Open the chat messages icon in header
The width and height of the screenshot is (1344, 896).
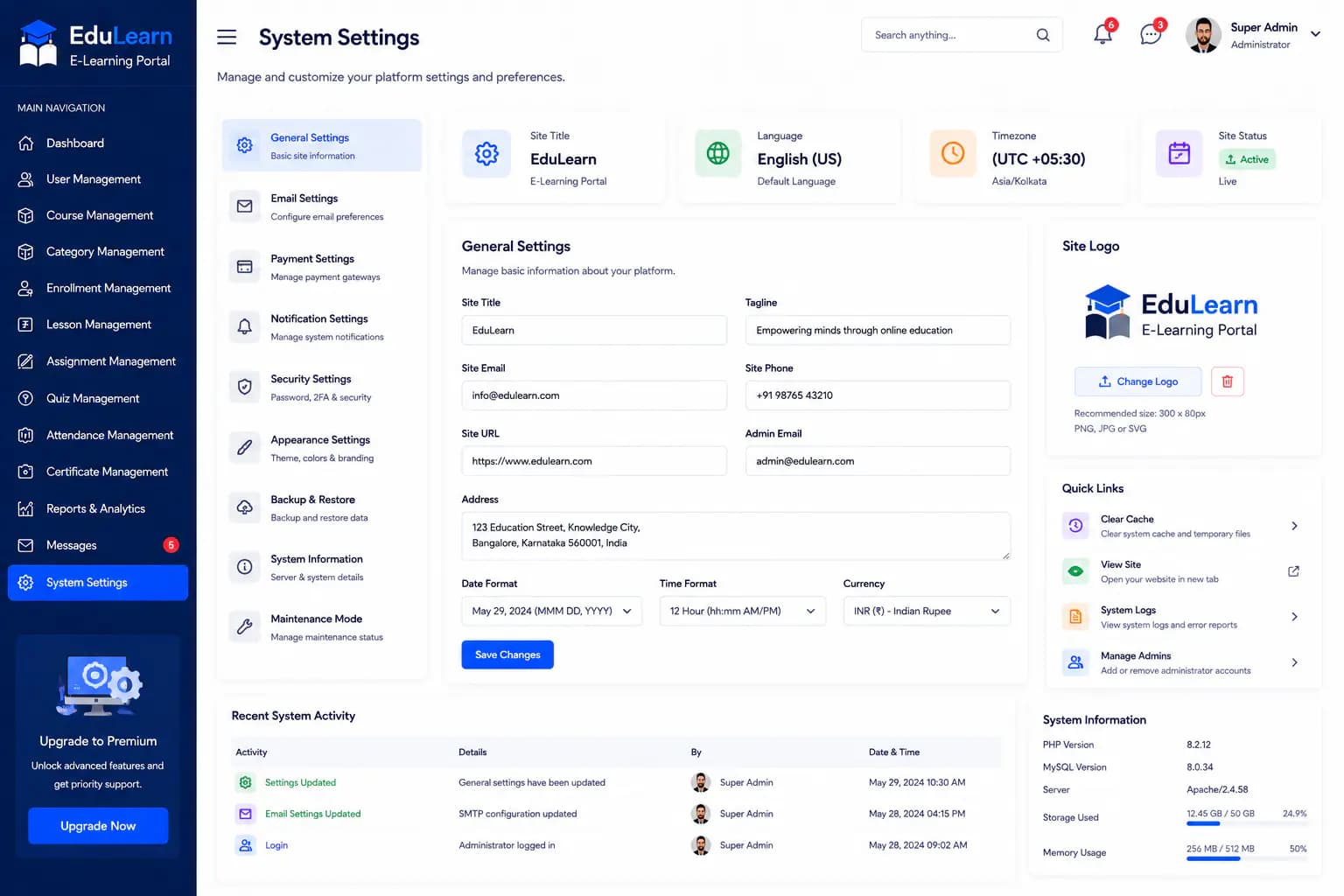[x=1151, y=35]
